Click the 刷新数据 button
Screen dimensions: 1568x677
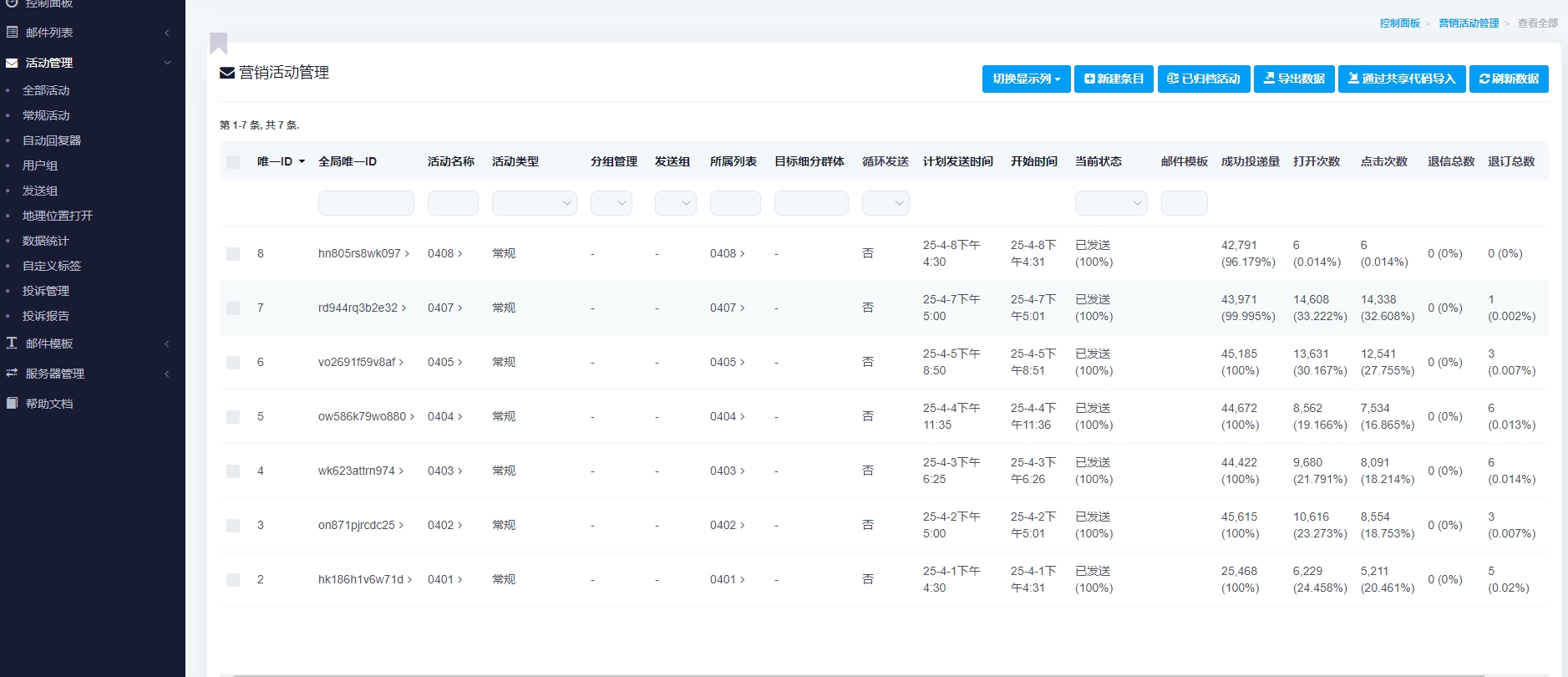click(1509, 79)
